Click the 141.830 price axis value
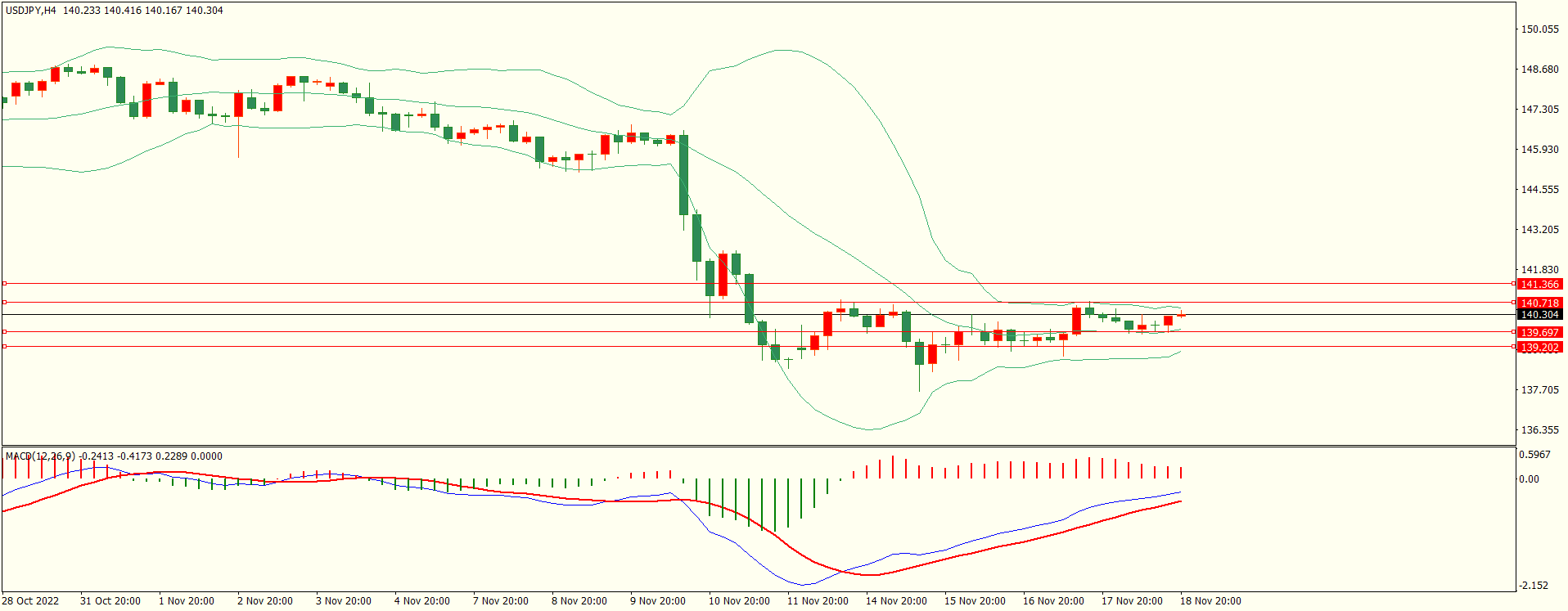 pyautogui.click(x=1539, y=270)
